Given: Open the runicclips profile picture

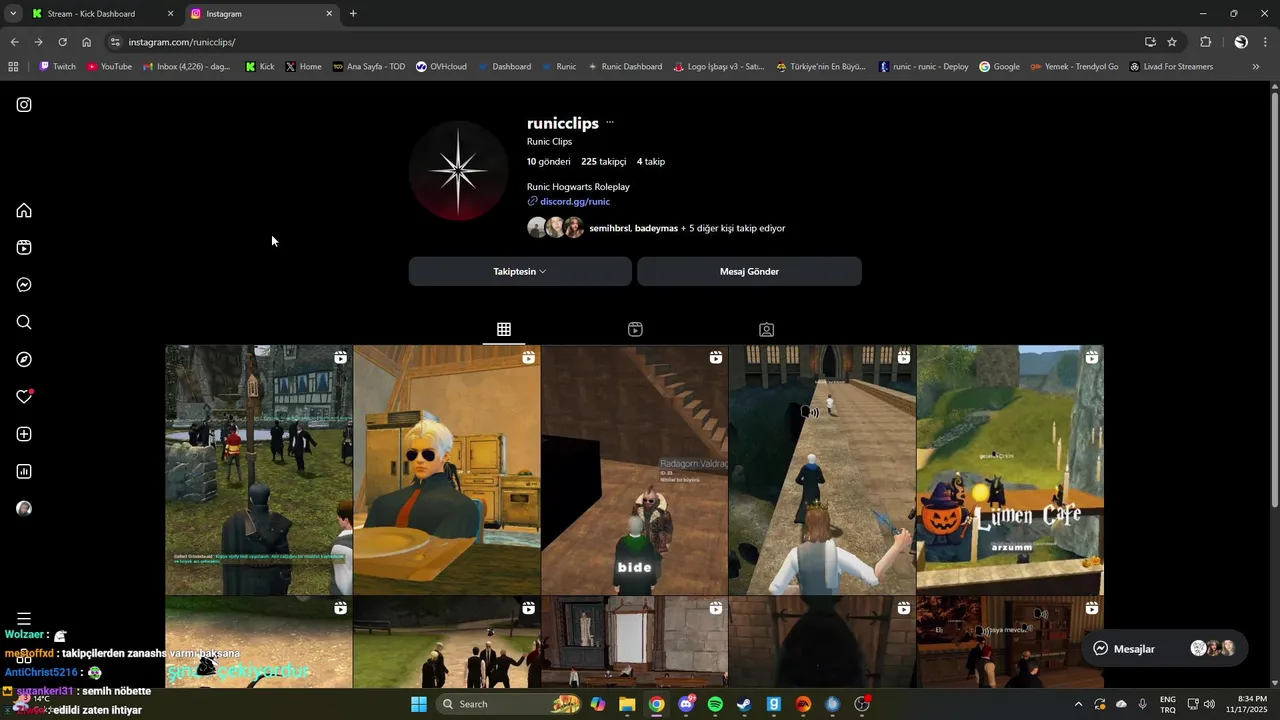Looking at the screenshot, I should click(458, 171).
